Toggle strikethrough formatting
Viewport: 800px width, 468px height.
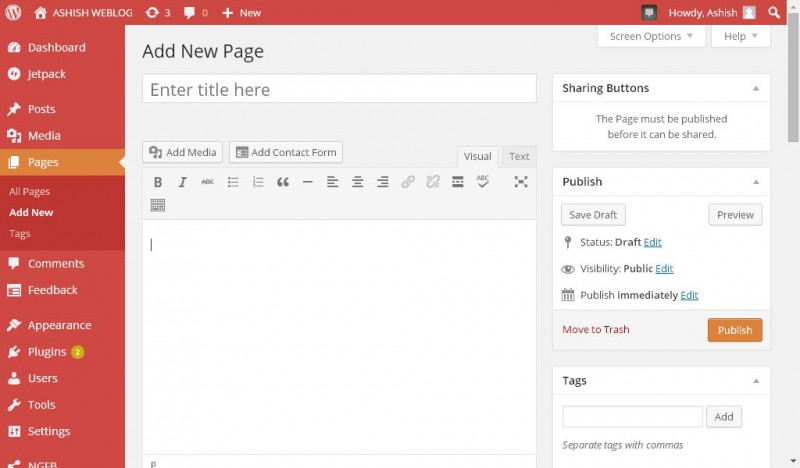[208, 182]
